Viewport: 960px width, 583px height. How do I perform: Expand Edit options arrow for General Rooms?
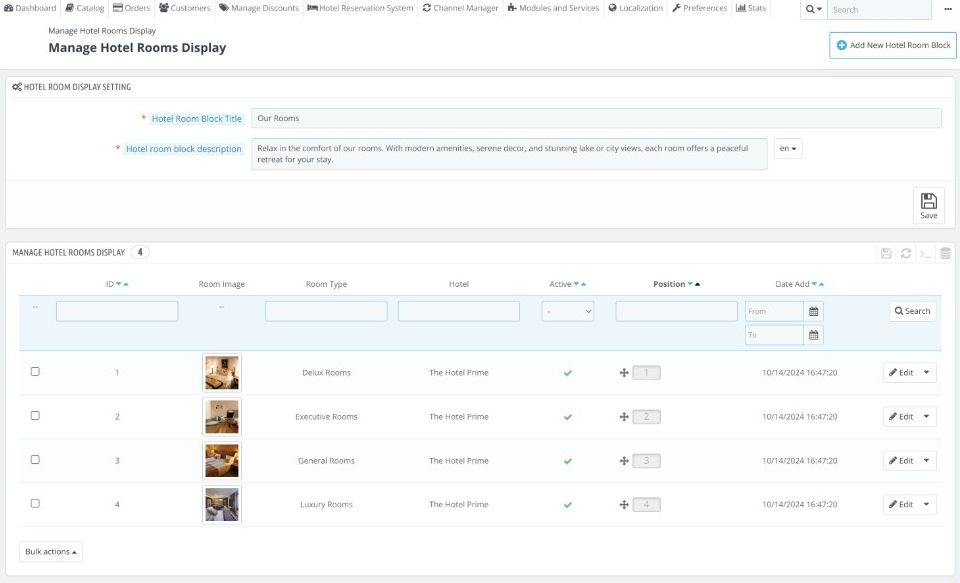pyautogui.click(x=926, y=461)
